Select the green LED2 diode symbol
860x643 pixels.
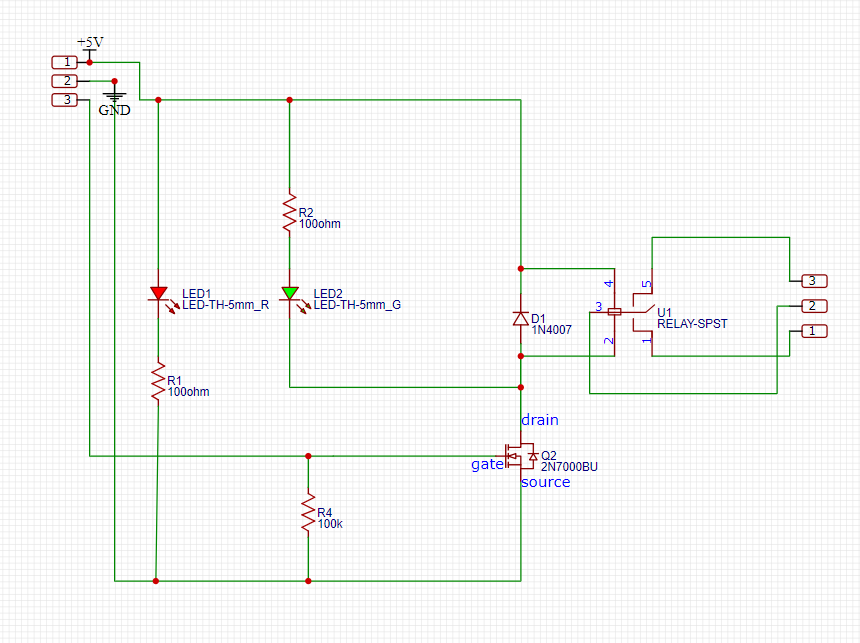tap(290, 294)
